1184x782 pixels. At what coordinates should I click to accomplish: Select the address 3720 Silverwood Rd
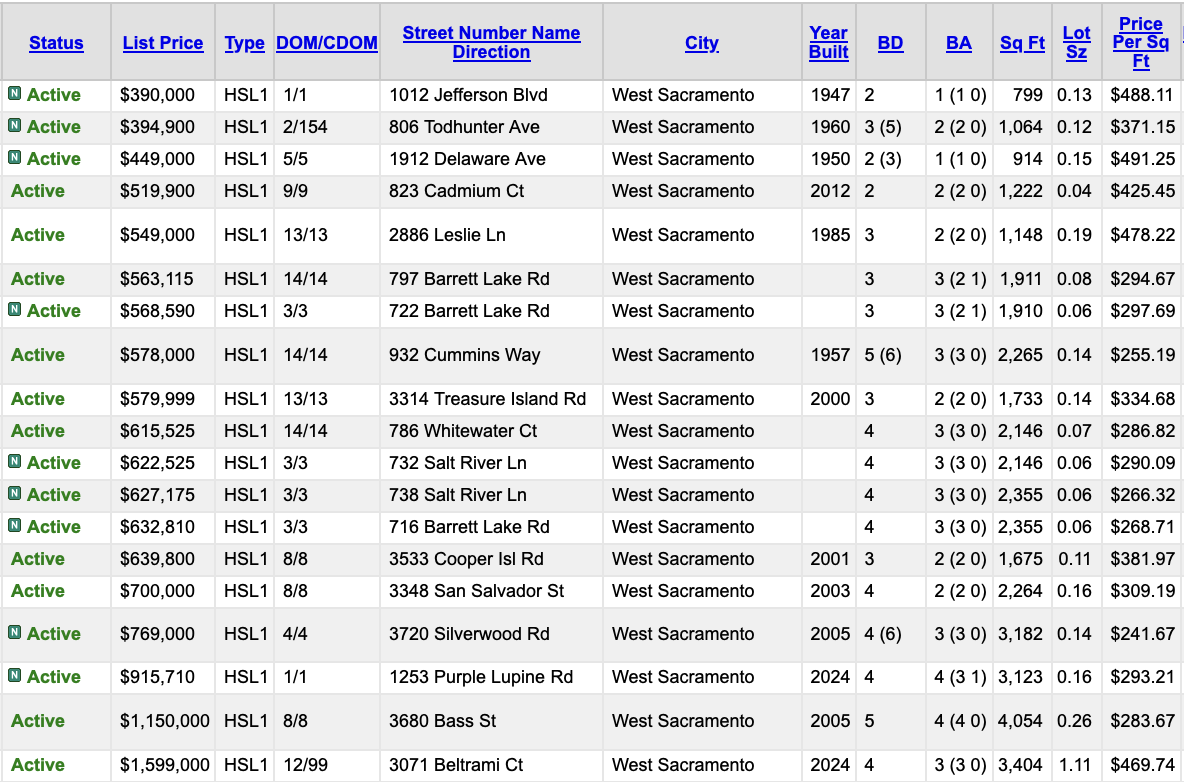[469, 634]
